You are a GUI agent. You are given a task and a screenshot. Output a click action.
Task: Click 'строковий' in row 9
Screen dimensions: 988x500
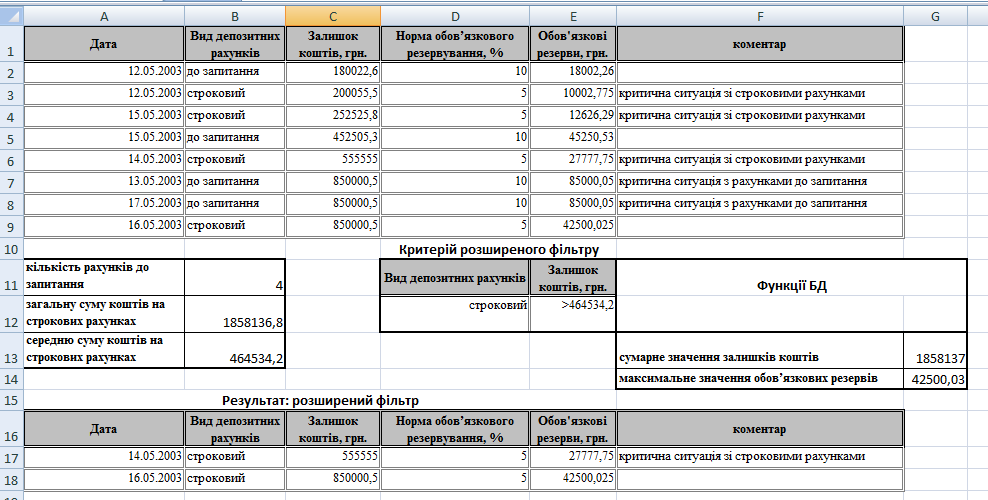point(235,226)
